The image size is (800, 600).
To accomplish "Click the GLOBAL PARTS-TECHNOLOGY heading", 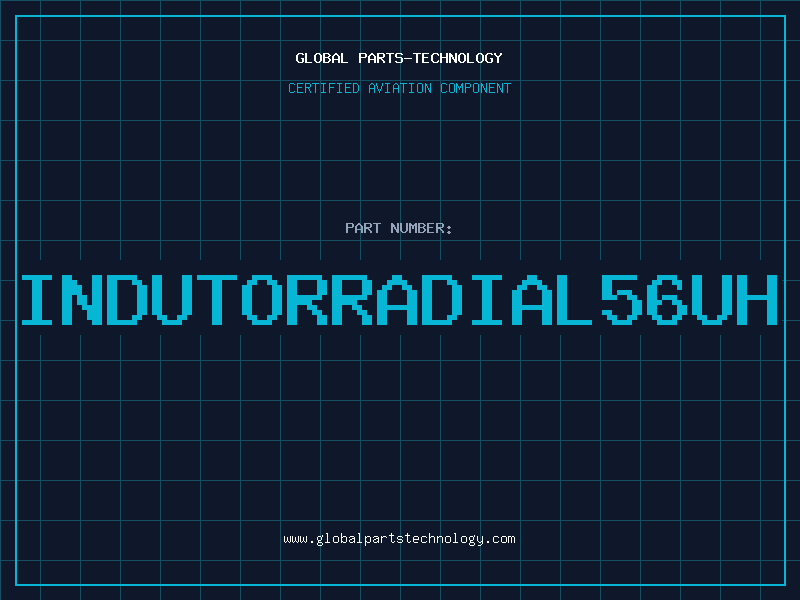I will tap(399, 58).
